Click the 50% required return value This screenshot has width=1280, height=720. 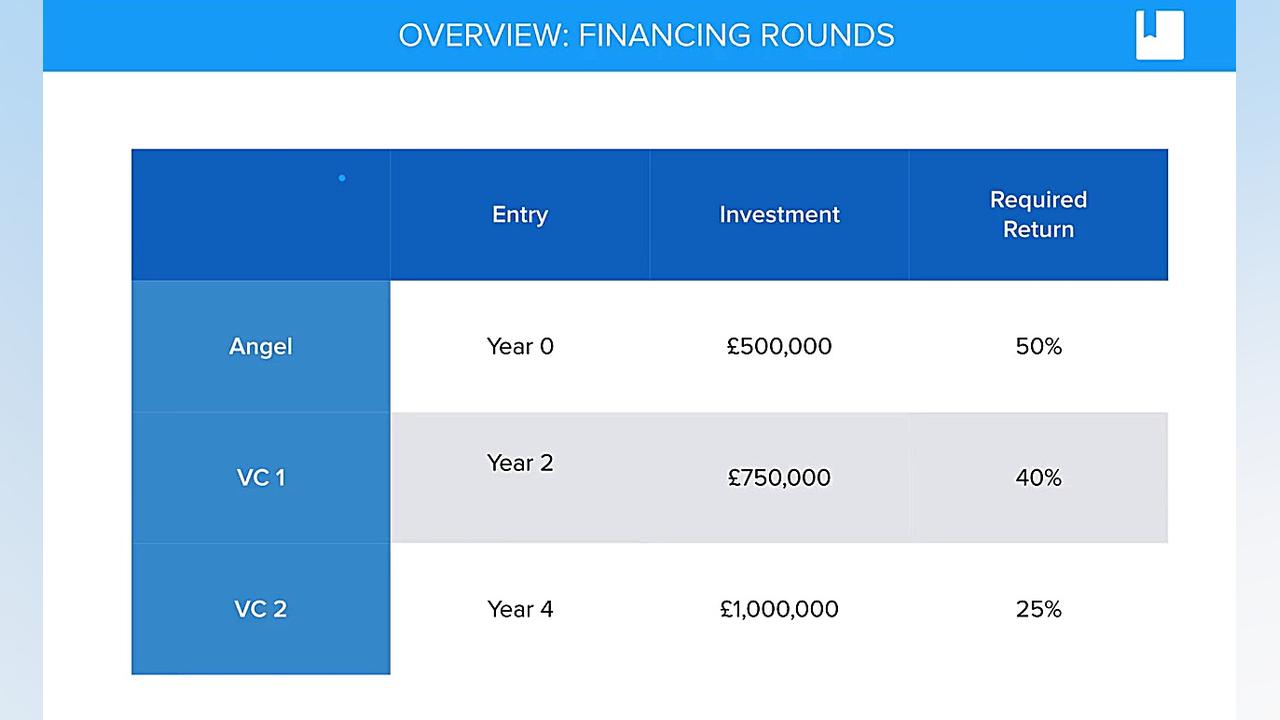click(x=1038, y=346)
